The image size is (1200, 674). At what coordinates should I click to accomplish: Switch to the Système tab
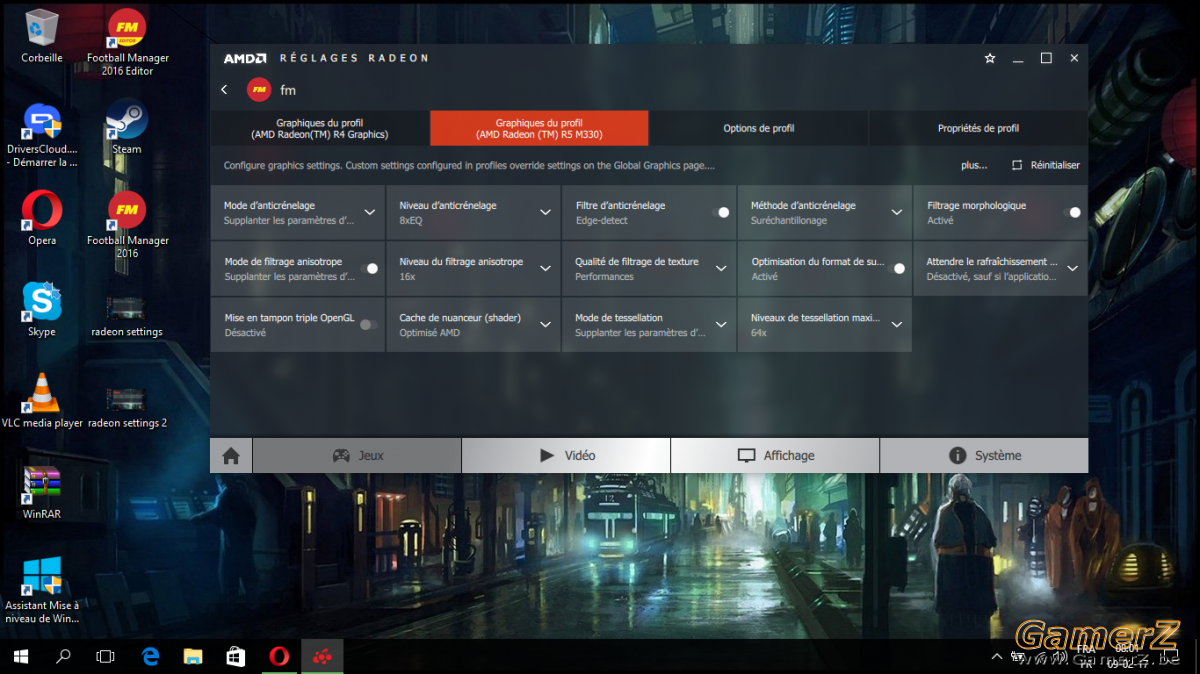(x=984, y=456)
